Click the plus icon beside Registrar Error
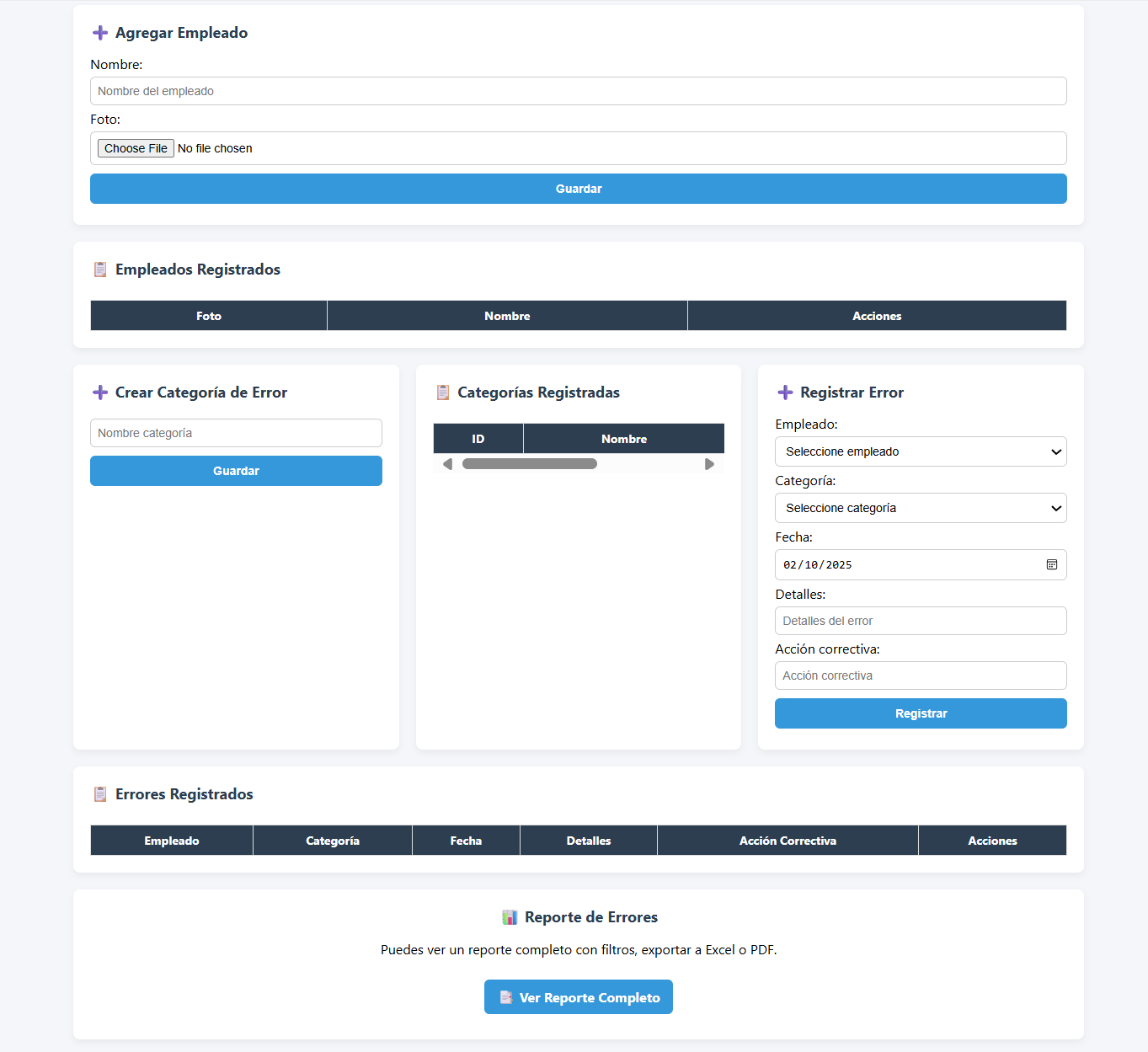Image resolution: width=1148 pixels, height=1052 pixels. (785, 392)
